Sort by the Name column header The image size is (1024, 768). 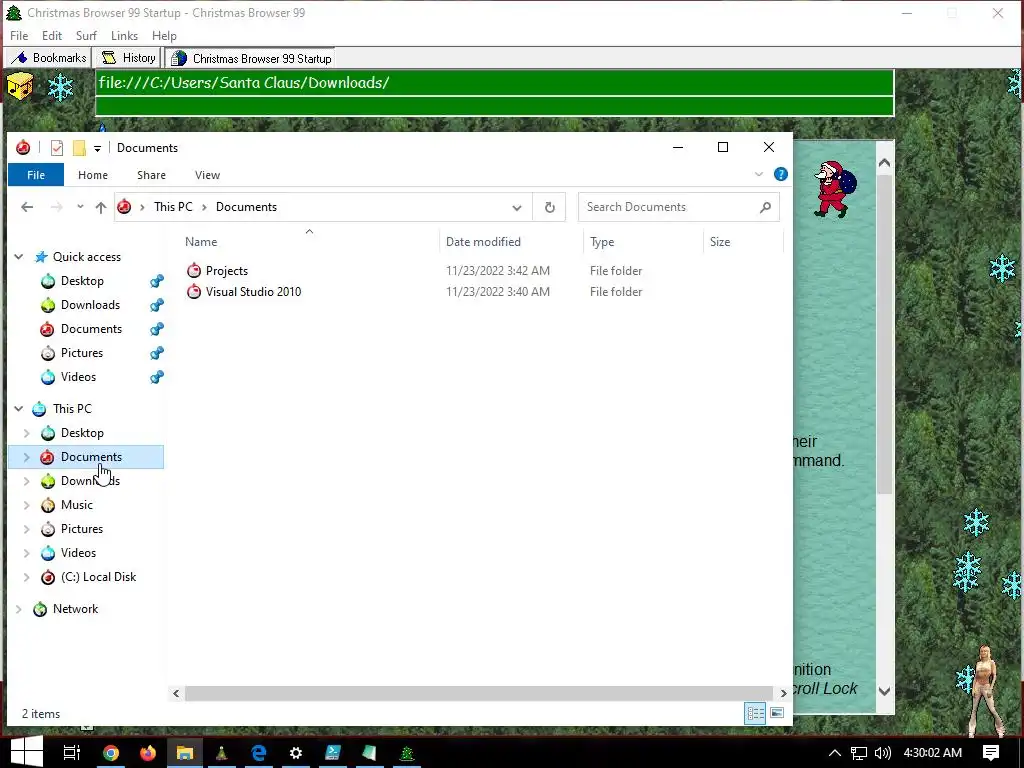(200, 242)
